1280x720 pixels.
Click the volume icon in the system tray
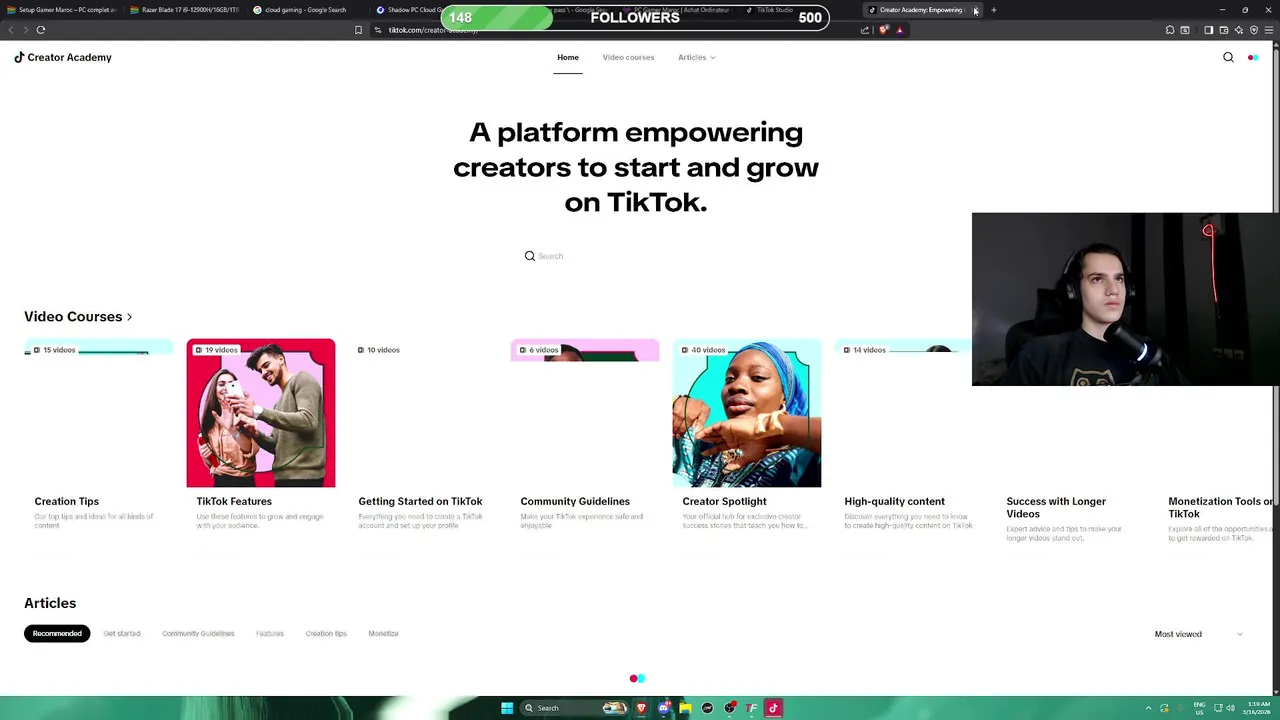point(1230,708)
